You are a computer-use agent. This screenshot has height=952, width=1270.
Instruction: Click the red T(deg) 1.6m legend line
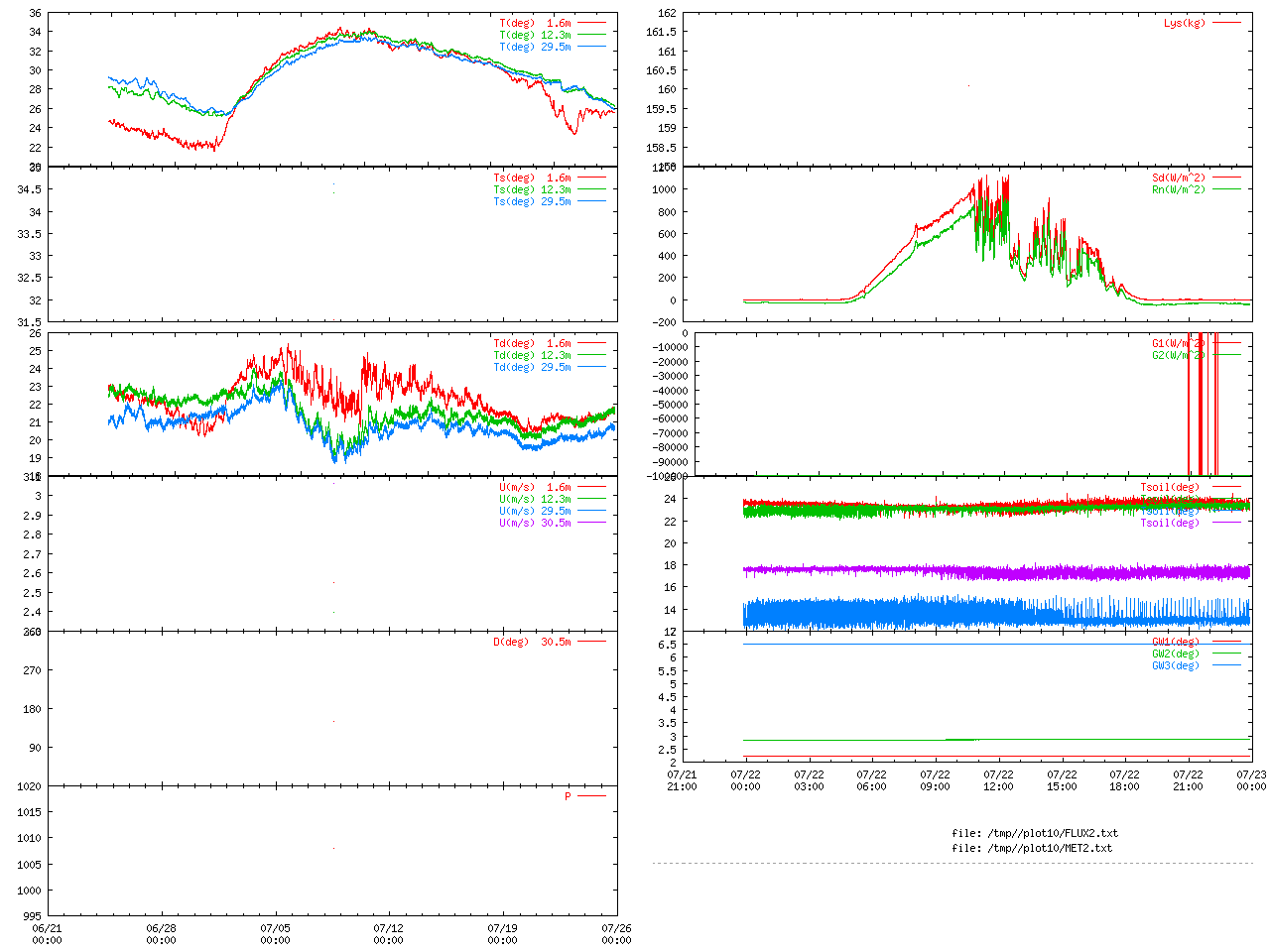pos(592,23)
